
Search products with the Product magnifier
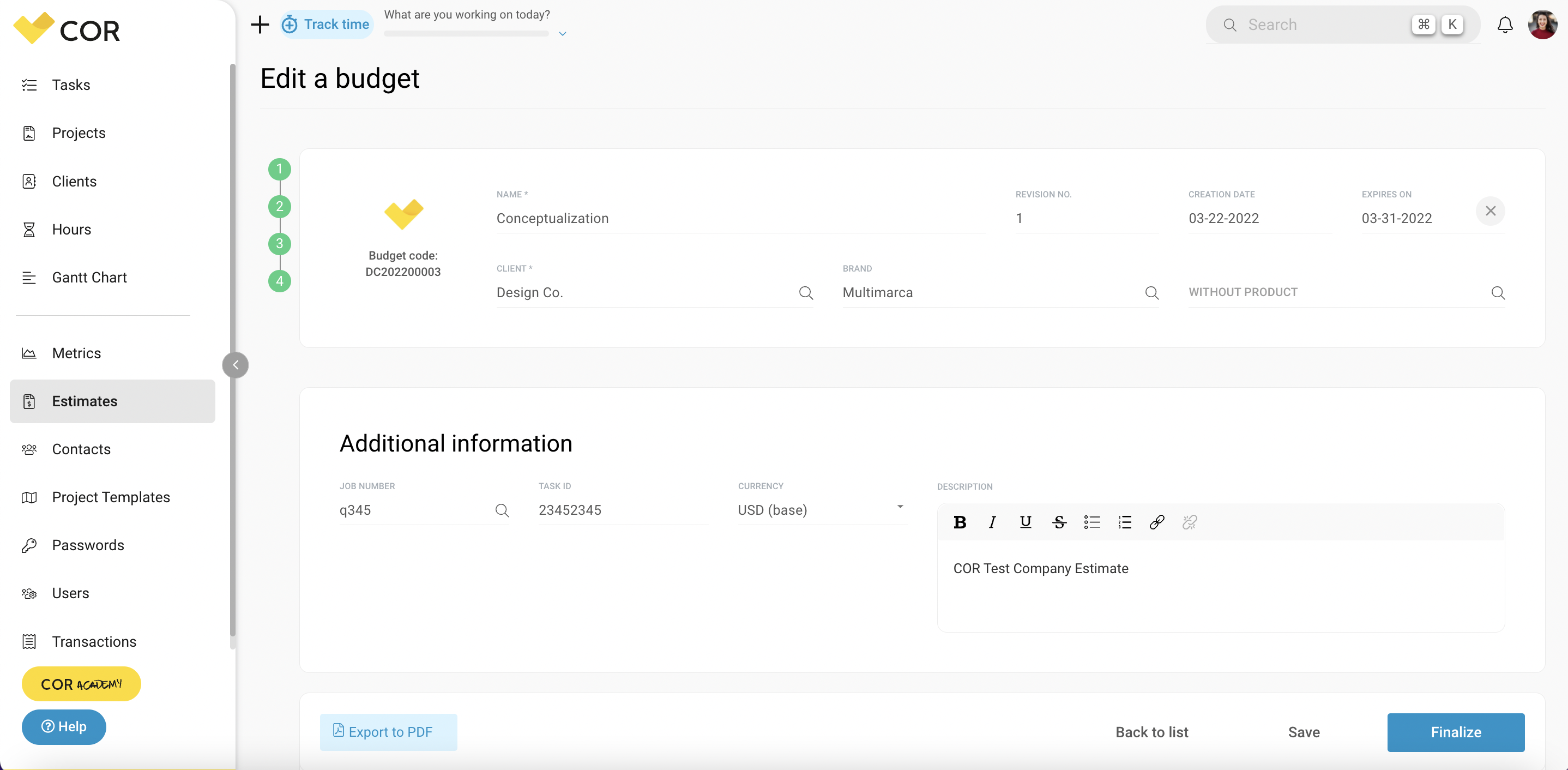pyautogui.click(x=1497, y=293)
